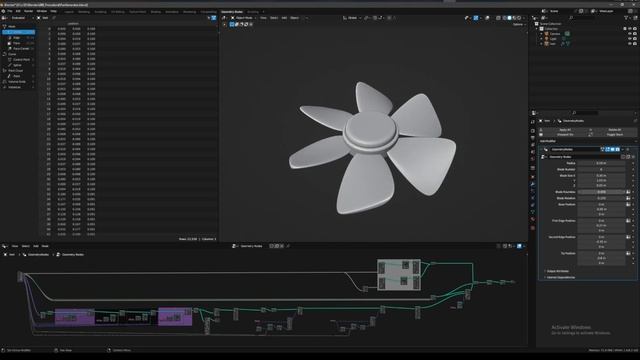The width and height of the screenshot is (640, 360).
Task: Toggle modifier display in render
Action: click(x=617, y=149)
